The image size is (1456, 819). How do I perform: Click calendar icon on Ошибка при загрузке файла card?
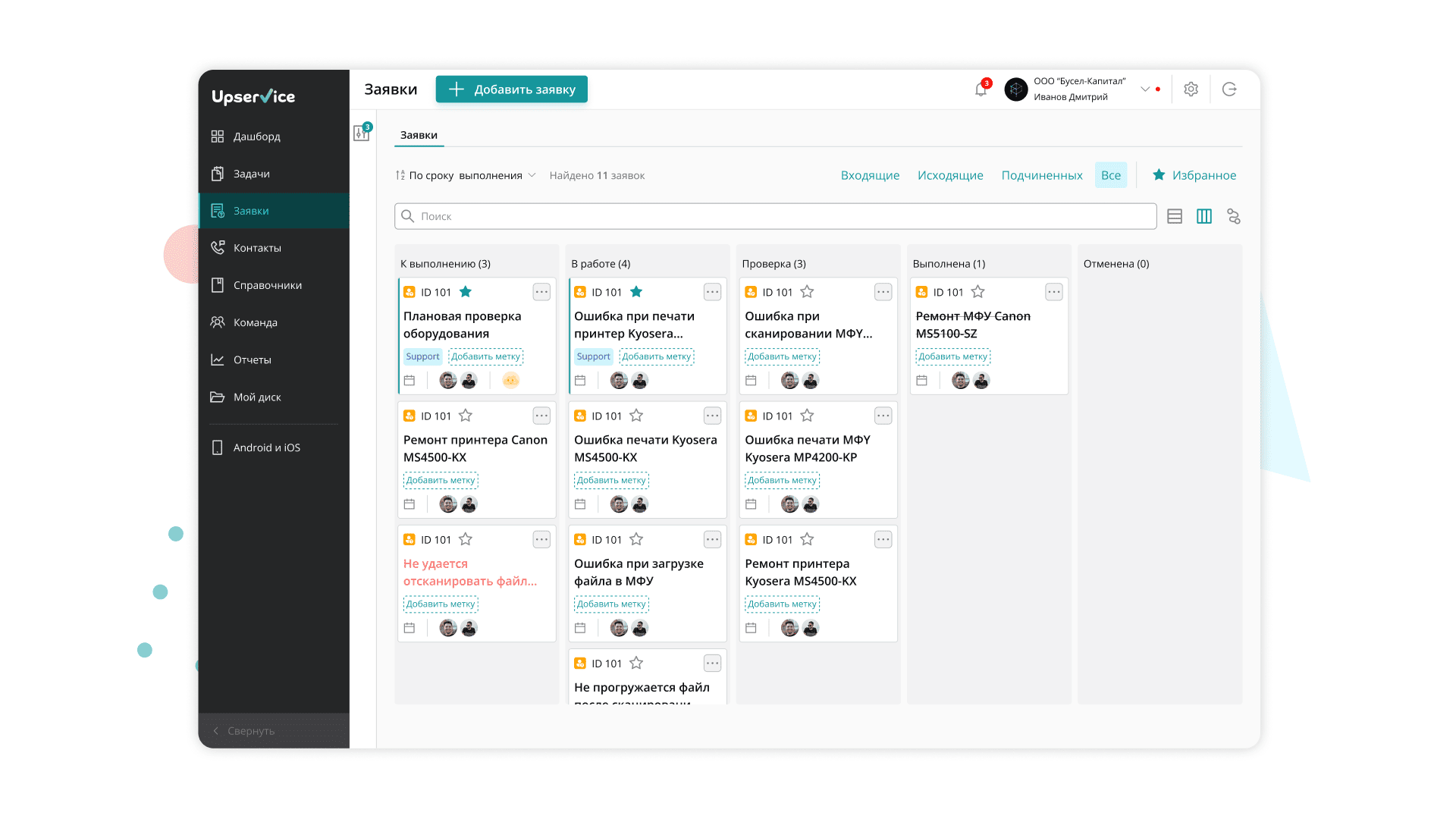[580, 628]
